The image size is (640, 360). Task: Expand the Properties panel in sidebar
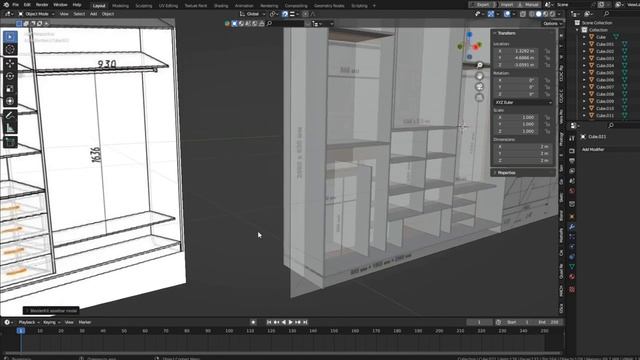495,173
